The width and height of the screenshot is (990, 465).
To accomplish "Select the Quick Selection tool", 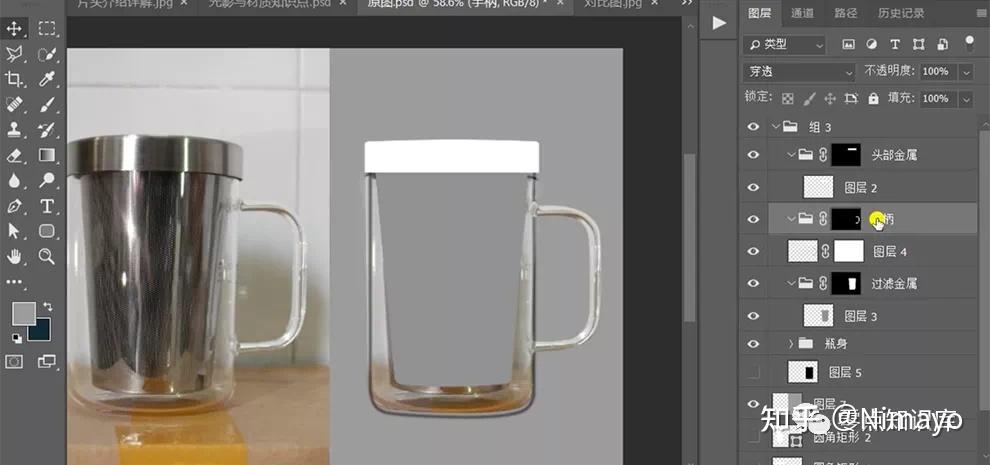I will [47, 54].
